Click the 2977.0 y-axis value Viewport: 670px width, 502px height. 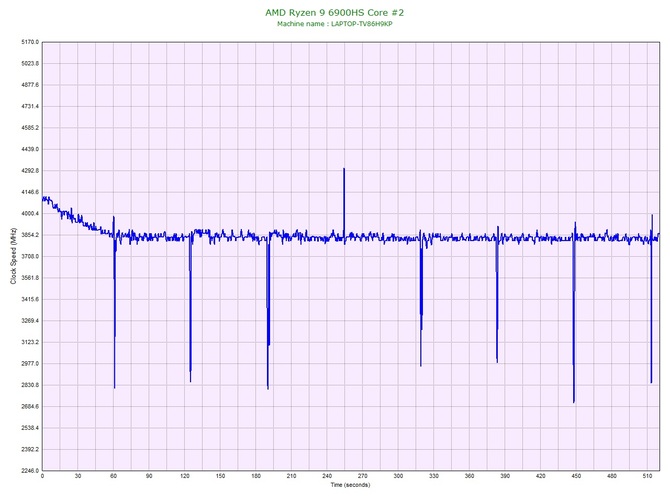click(x=30, y=364)
